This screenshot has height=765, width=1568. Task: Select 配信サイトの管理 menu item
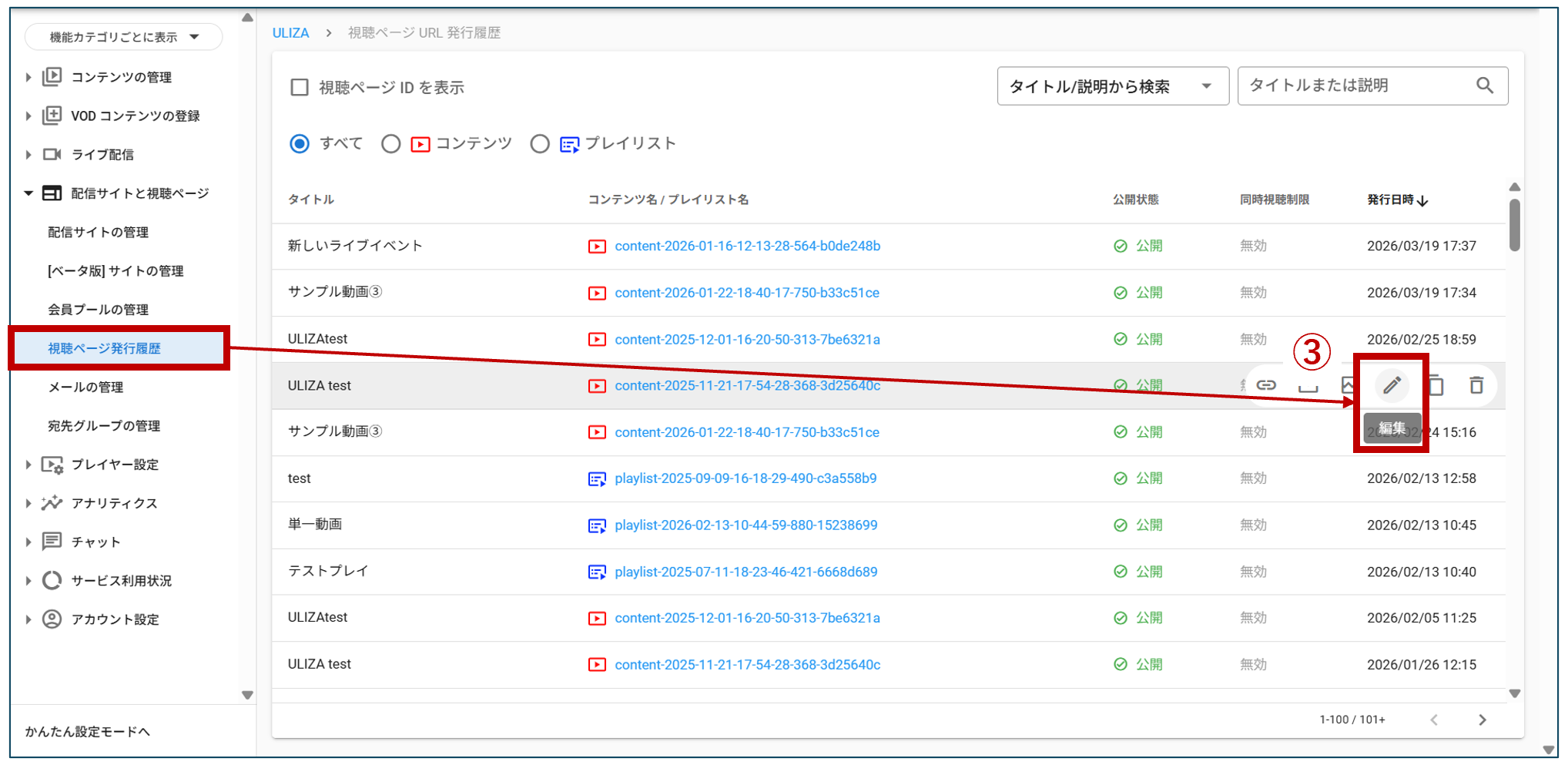(x=98, y=233)
